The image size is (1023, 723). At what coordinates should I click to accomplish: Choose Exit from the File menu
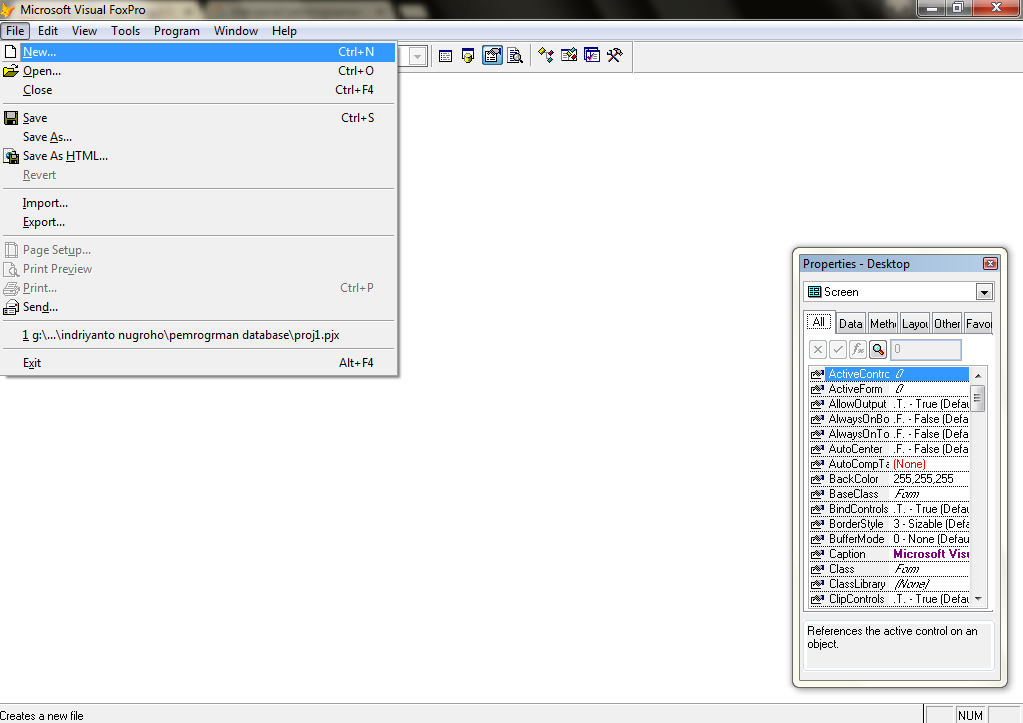(x=199, y=363)
